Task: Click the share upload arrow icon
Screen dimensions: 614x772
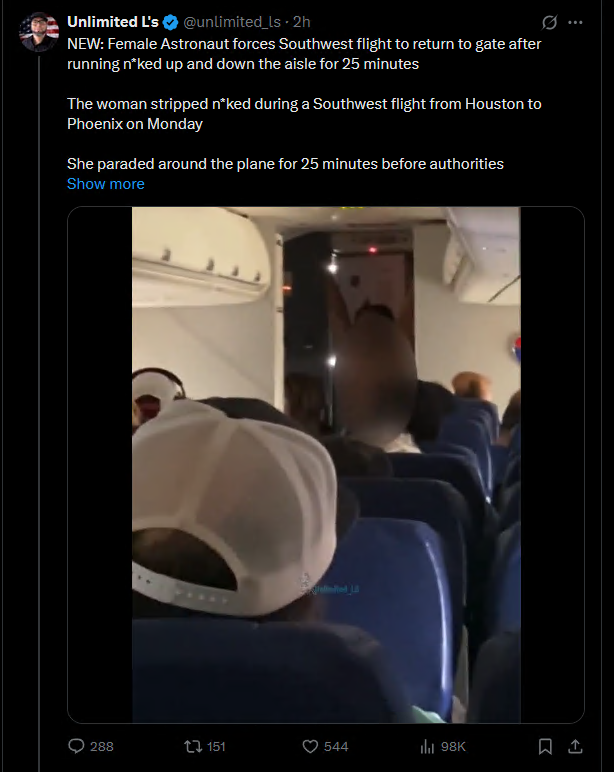Action: tap(575, 746)
